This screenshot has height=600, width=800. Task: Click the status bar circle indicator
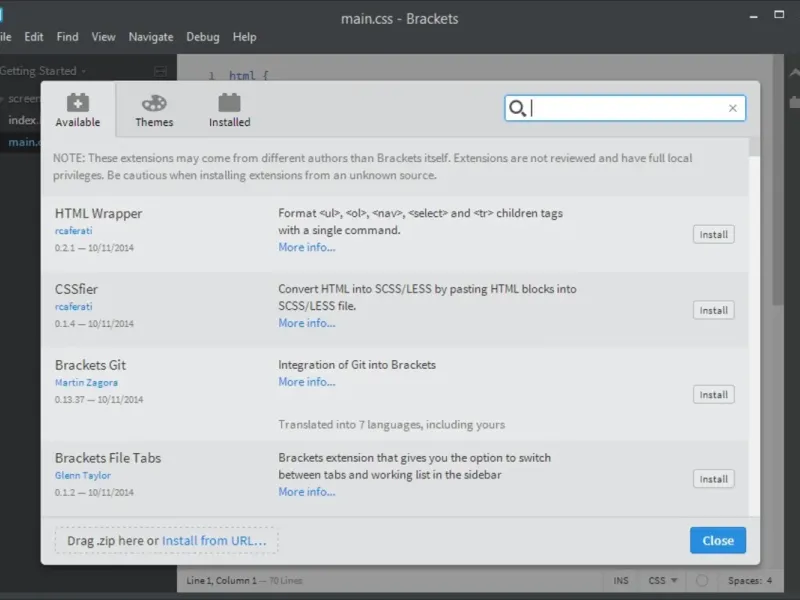702,580
